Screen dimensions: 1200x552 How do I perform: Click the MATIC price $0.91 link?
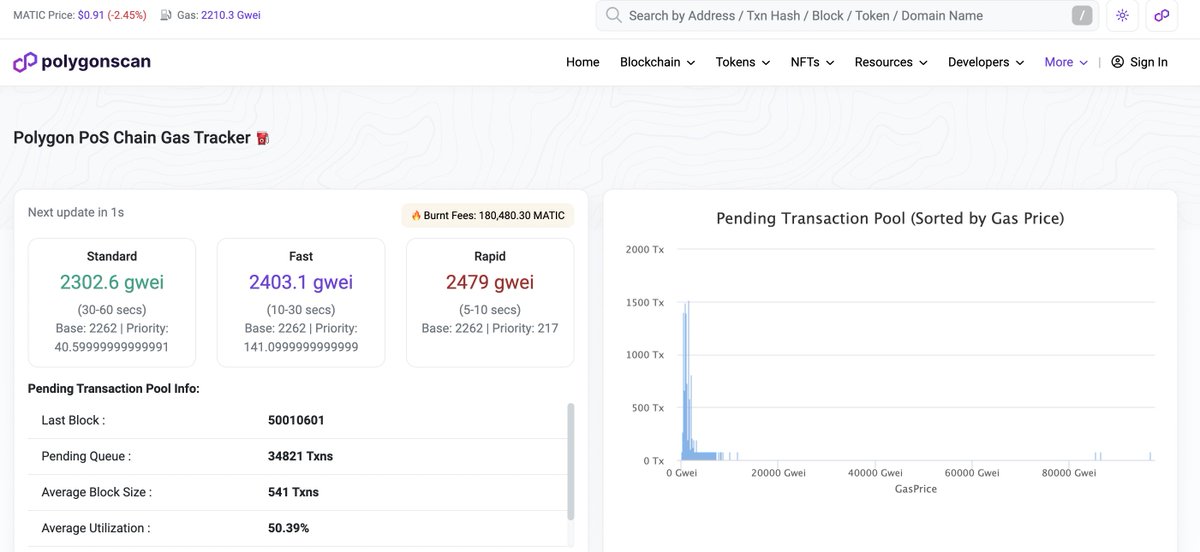89,16
